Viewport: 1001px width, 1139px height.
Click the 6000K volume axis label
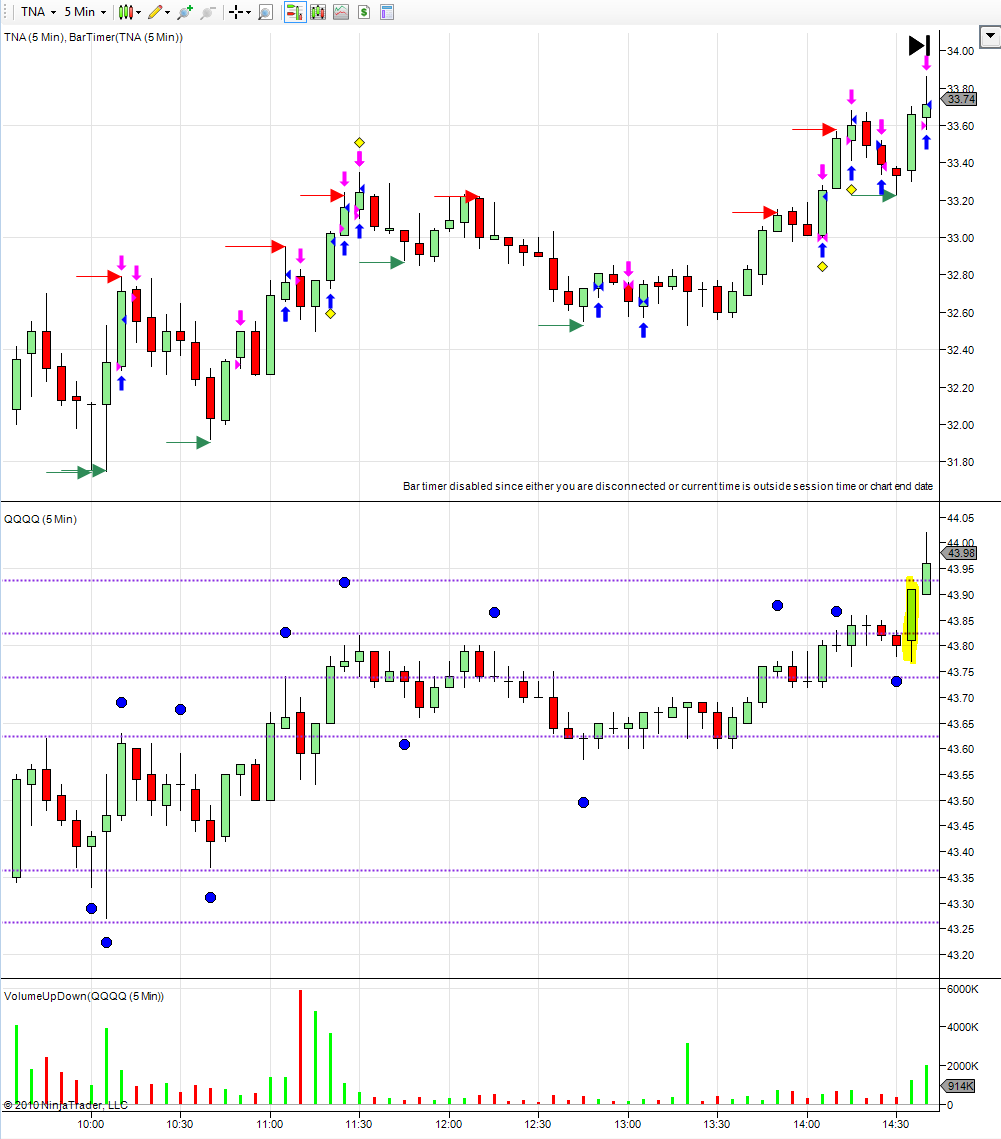962,989
